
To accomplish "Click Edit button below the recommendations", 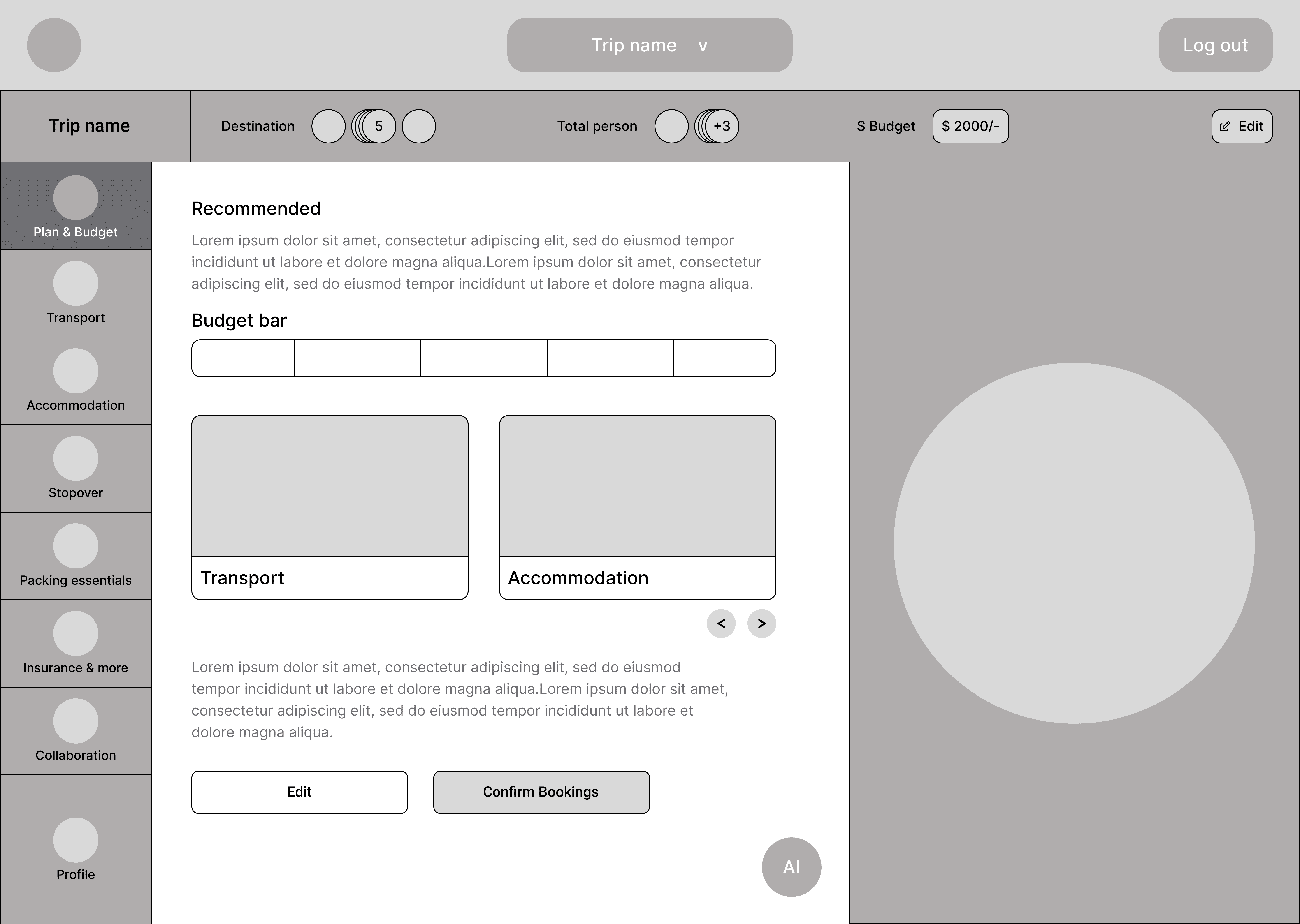I will pos(299,792).
